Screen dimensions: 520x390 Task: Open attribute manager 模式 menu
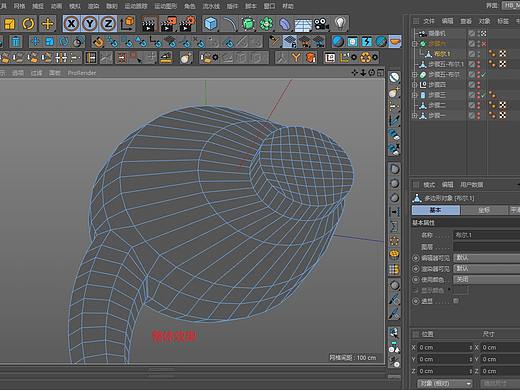[x=429, y=185]
